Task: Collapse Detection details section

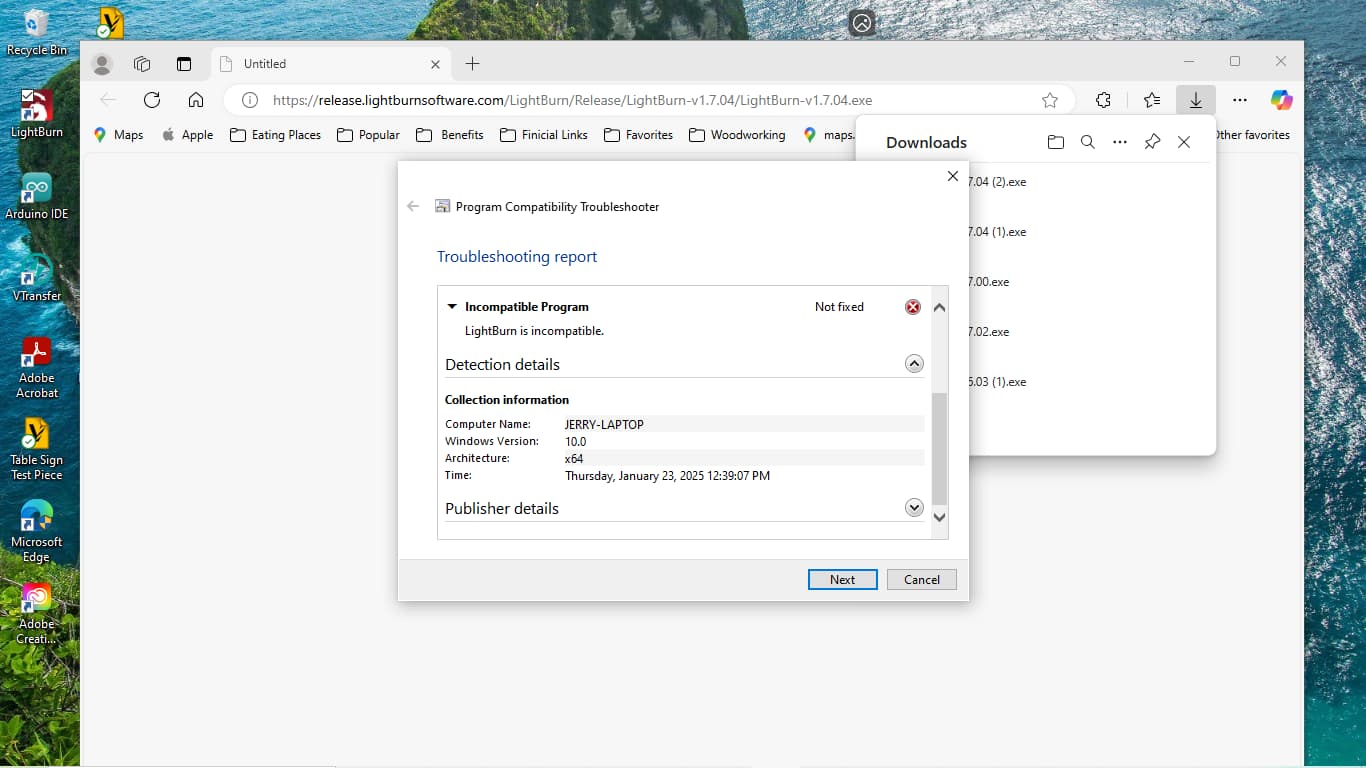Action: pos(914,364)
